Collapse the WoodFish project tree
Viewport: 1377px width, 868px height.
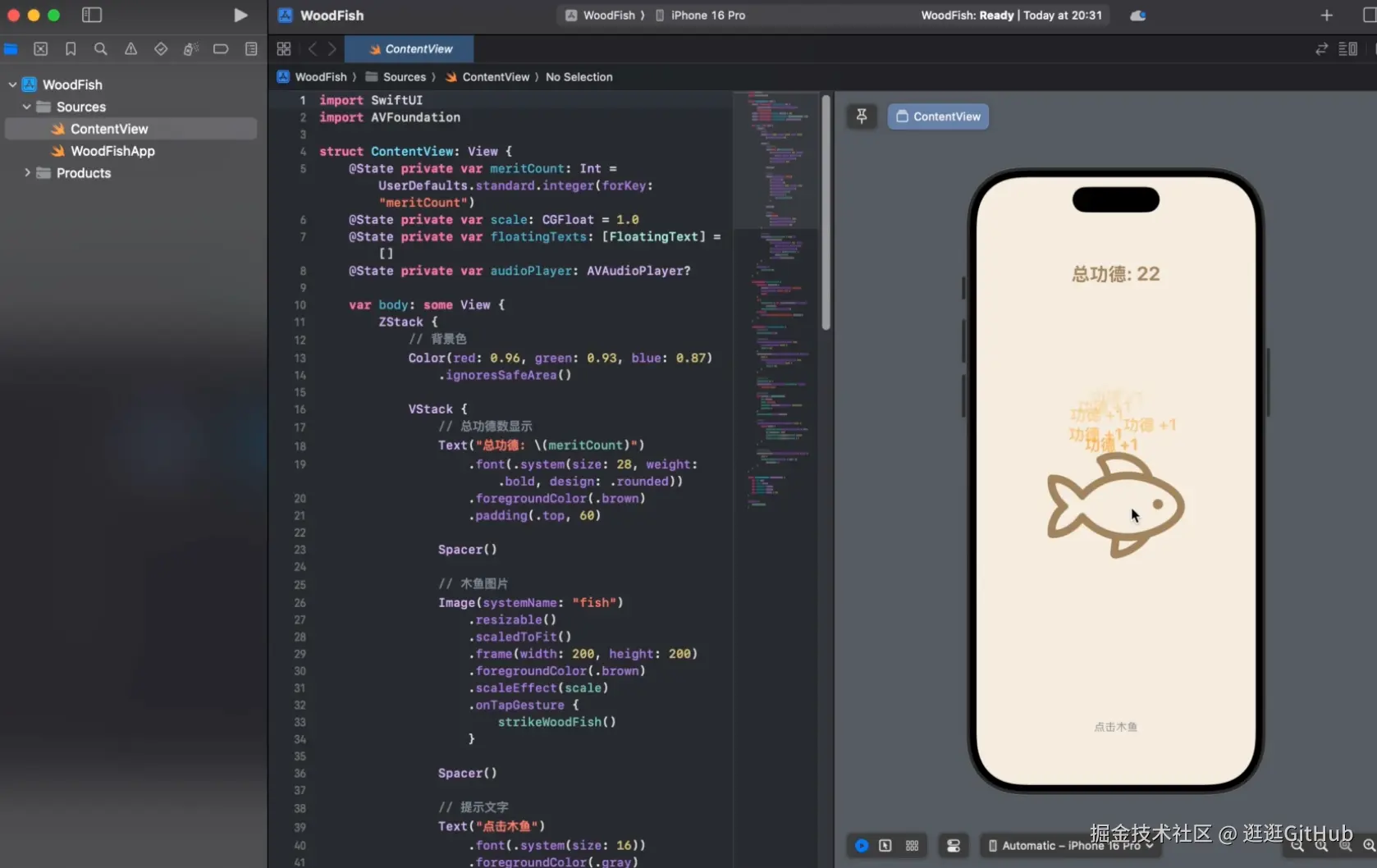(x=12, y=85)
